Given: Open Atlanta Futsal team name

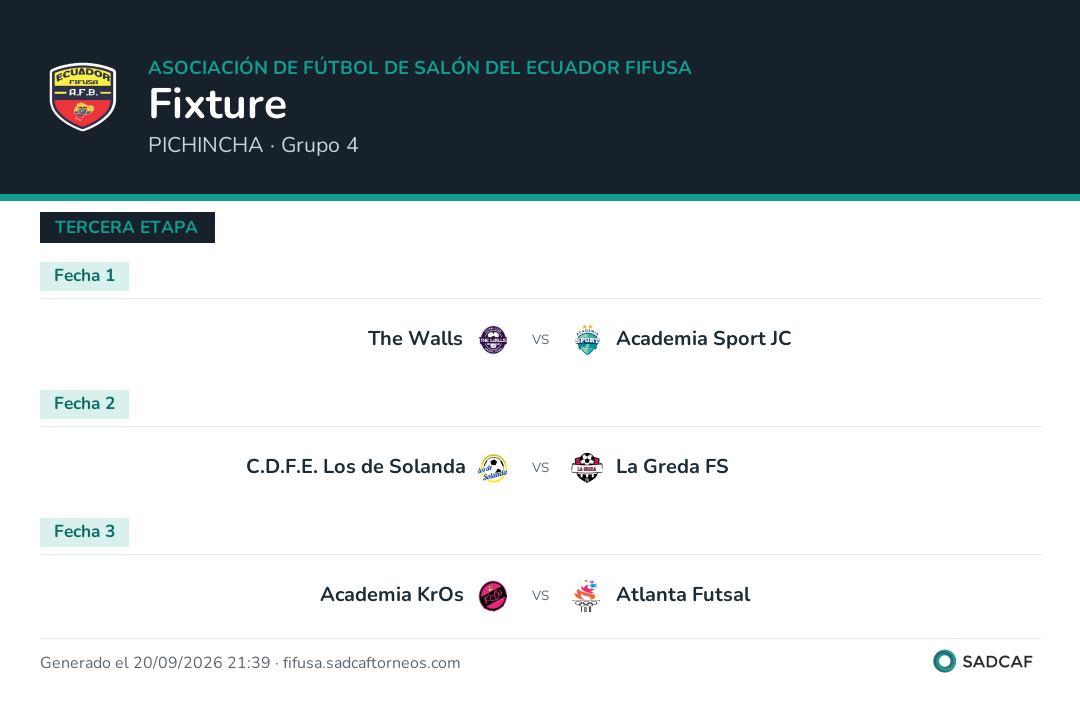Looking at the screenshot, I should pyautogui.click(x=683, y=595).
